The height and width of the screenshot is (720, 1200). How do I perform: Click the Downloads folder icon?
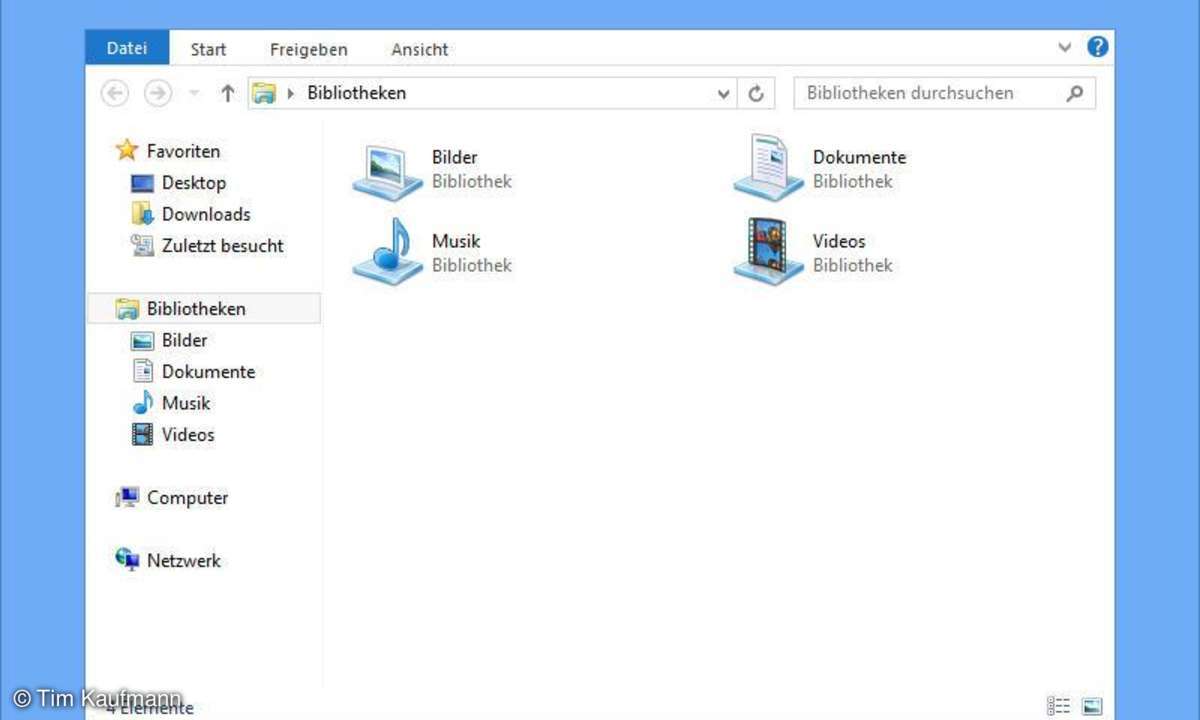[143, 214]
